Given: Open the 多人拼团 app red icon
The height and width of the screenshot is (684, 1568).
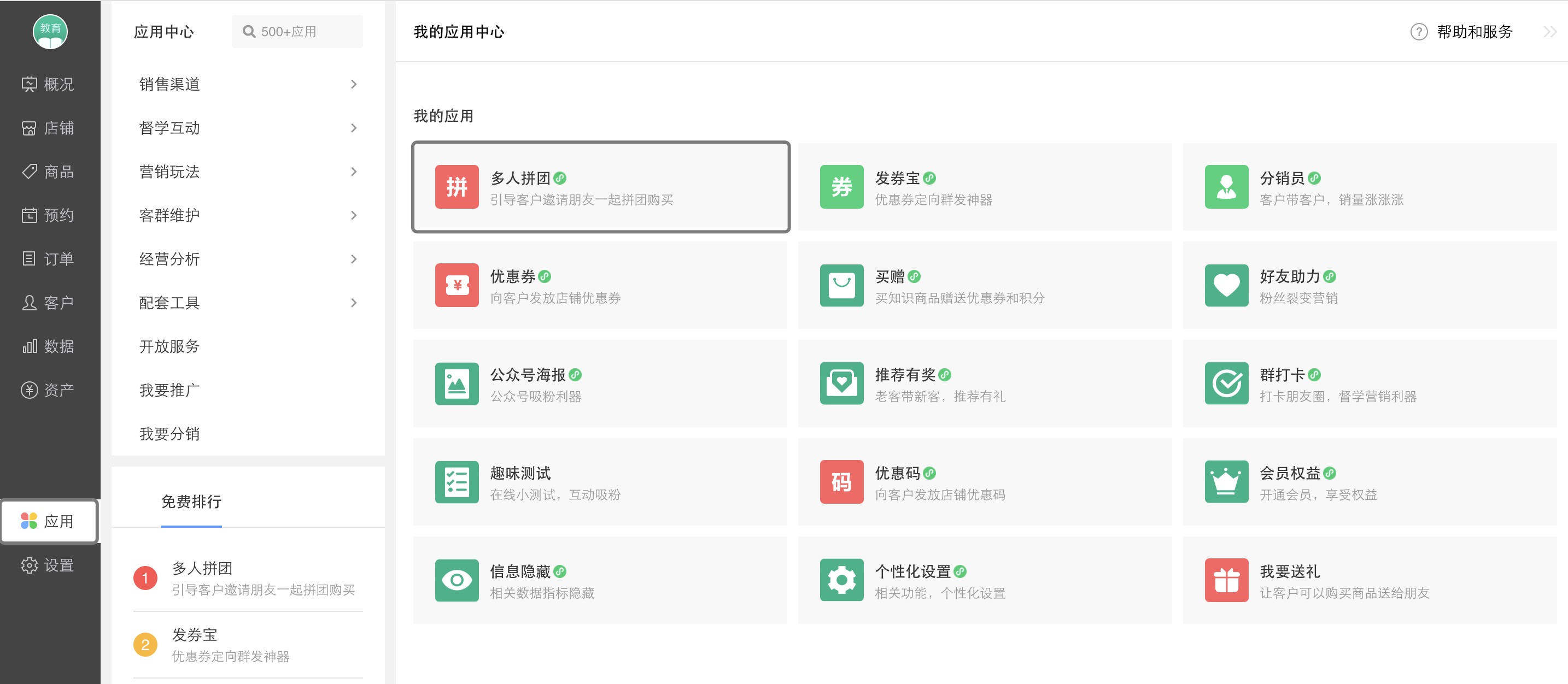Looking at the screenshot, I should (x=457, y=187).
